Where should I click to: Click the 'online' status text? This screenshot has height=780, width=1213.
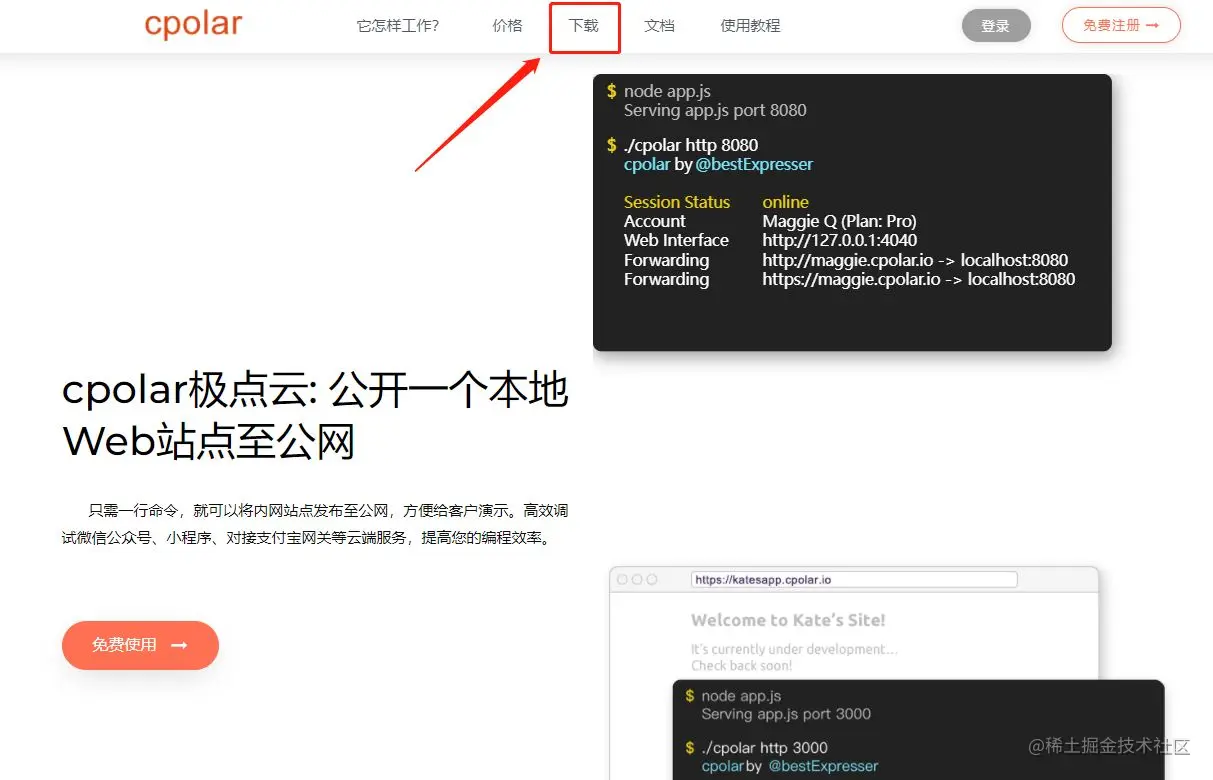785,202
